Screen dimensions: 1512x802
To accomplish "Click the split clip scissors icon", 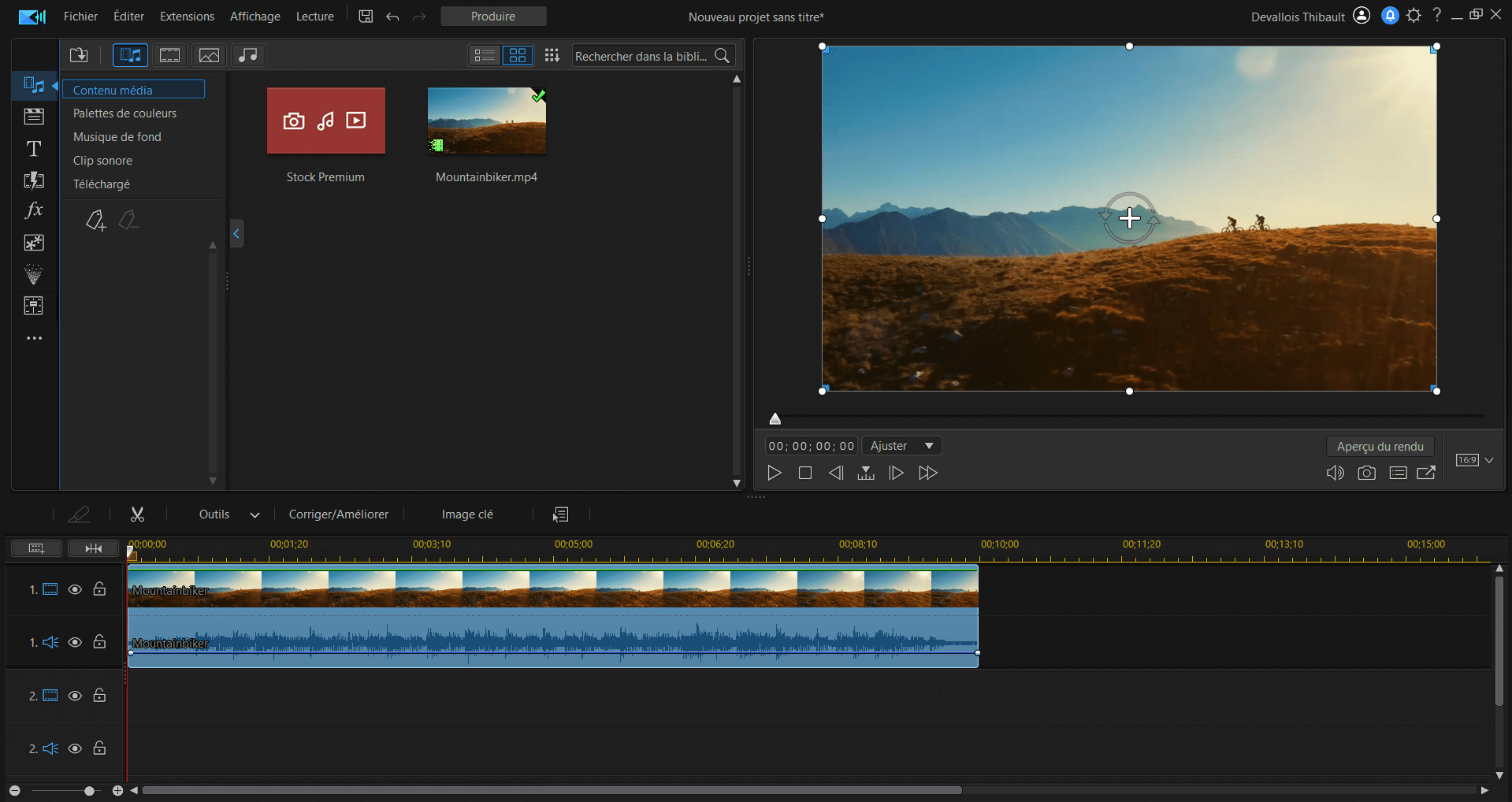I will pyautogui.click(x=137, y=514).
